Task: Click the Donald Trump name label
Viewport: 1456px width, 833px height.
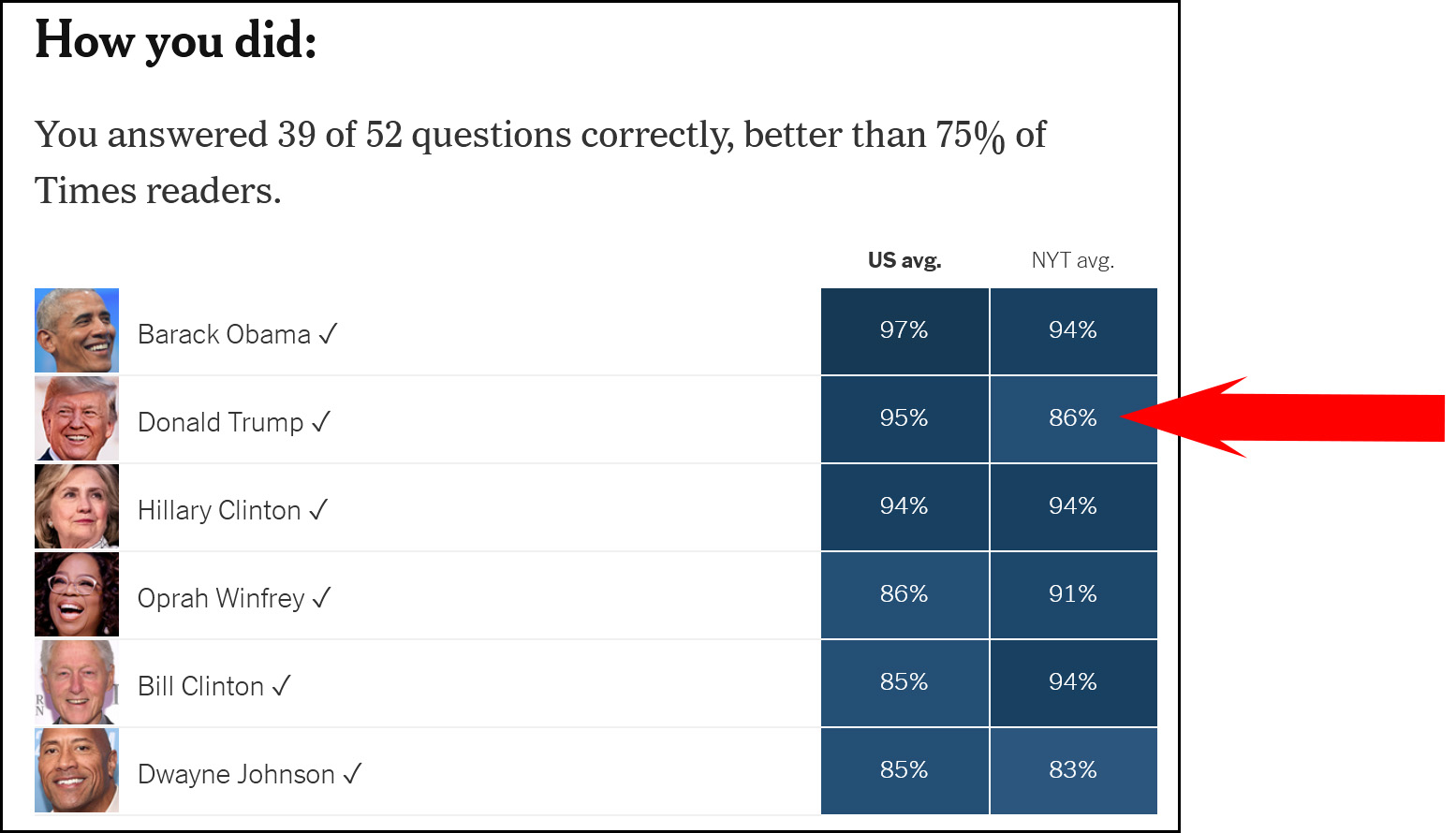Action: 220,422
